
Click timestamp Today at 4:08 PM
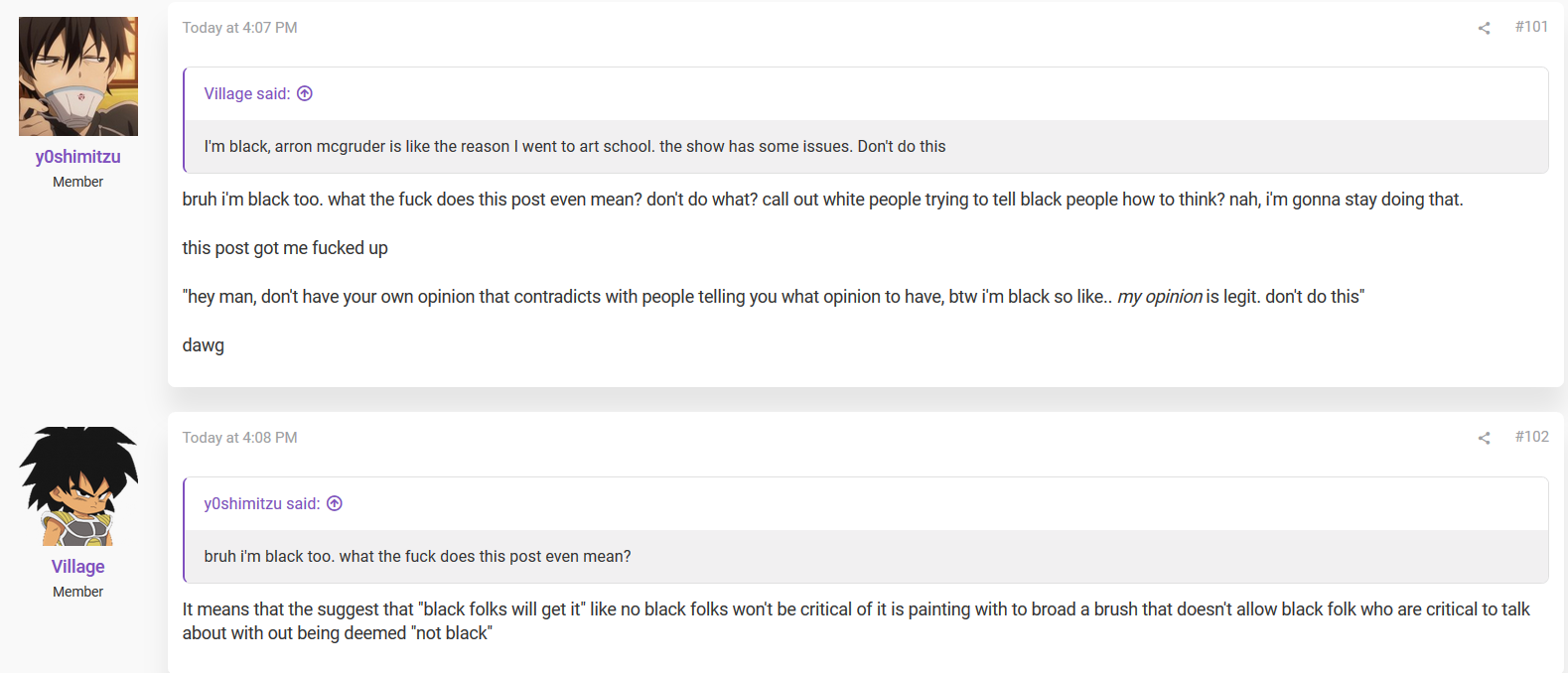click(x=239, y=438)
